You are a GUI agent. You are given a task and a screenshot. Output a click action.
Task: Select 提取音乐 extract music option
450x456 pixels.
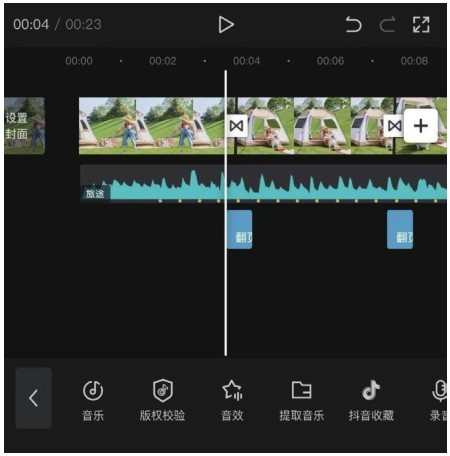(x=301, y=400)
